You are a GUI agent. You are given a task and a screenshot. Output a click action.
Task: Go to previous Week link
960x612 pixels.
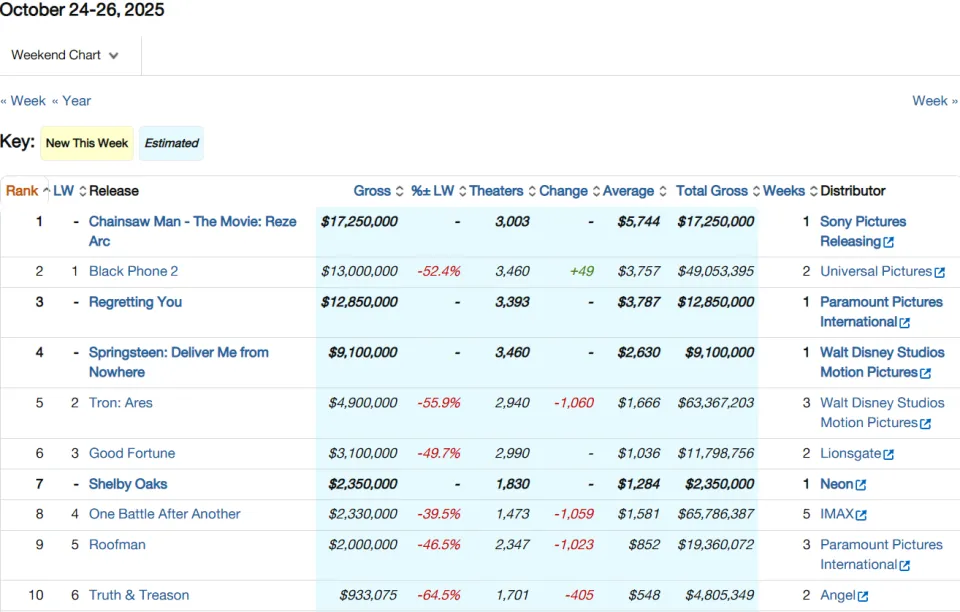pyautogui.click(x=23, y=101)
